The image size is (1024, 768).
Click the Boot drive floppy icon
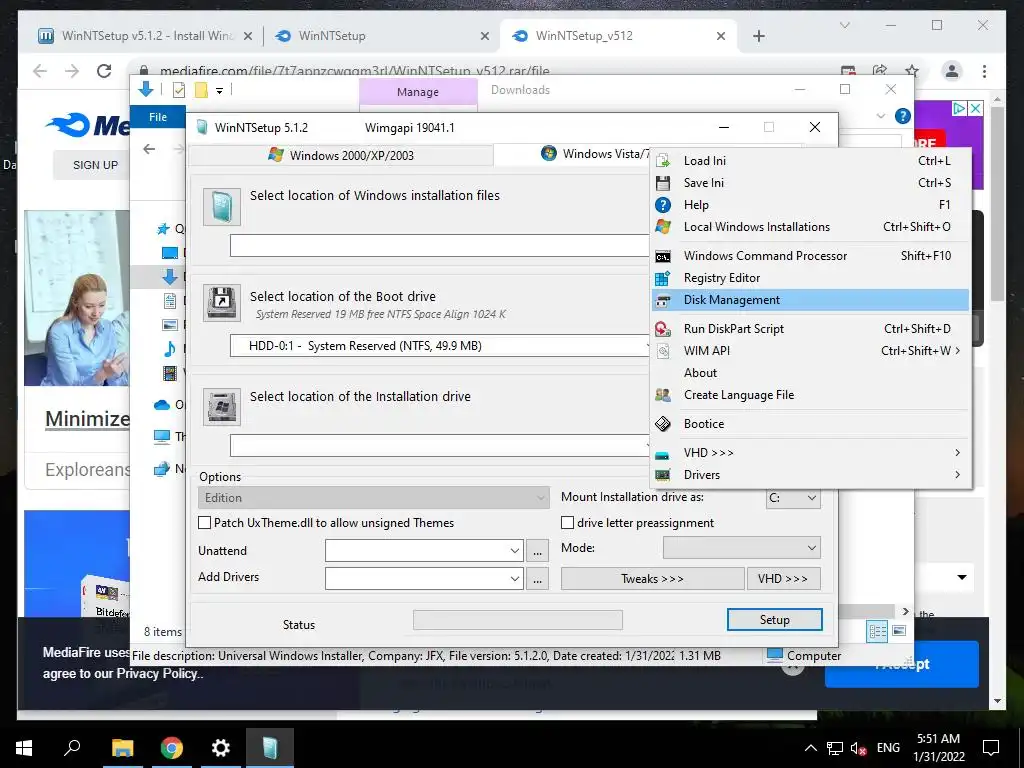click(x=222, y=302)
